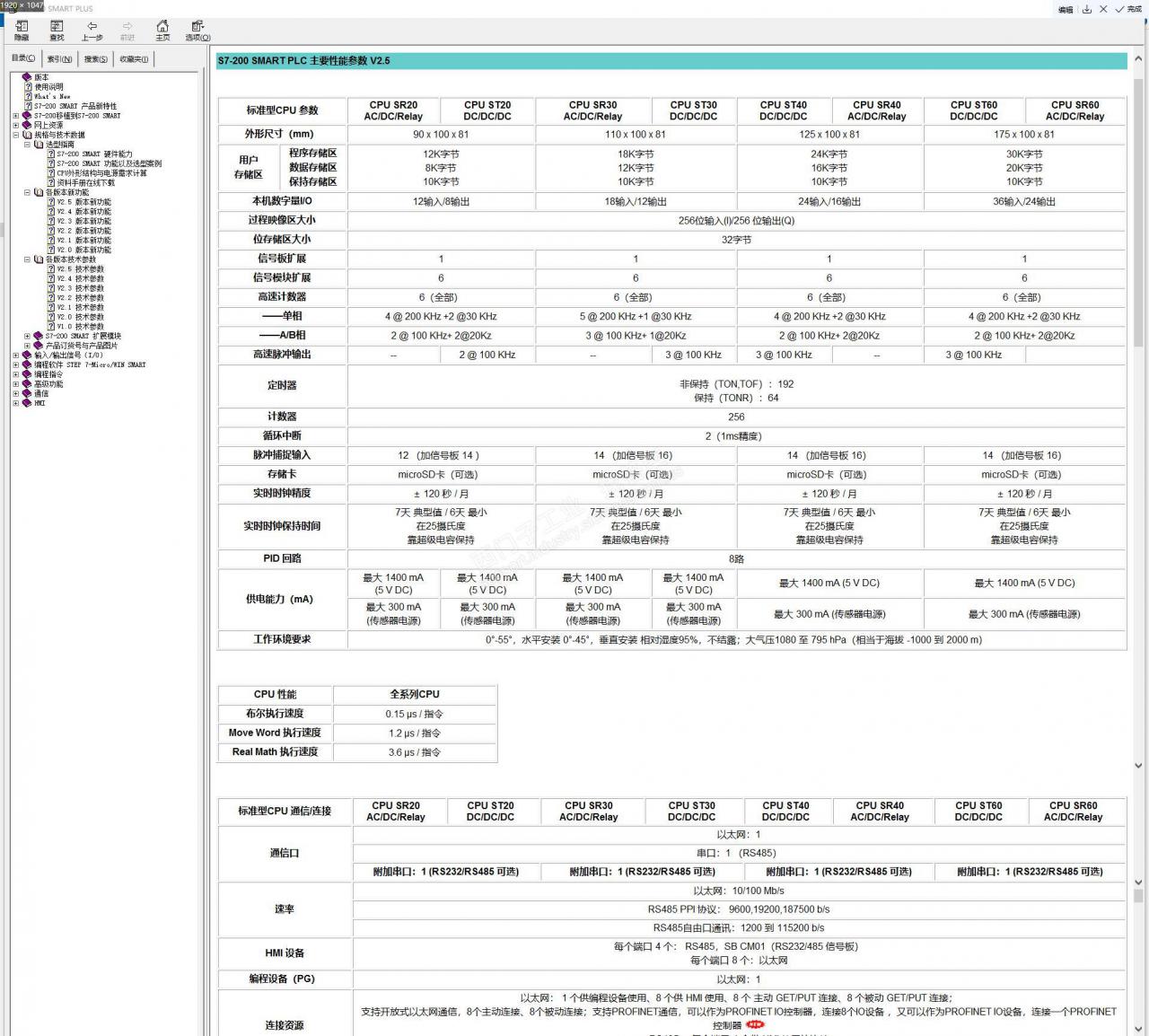Expand the HMI tree node
1149x1036 pixels.
(15, 403)
